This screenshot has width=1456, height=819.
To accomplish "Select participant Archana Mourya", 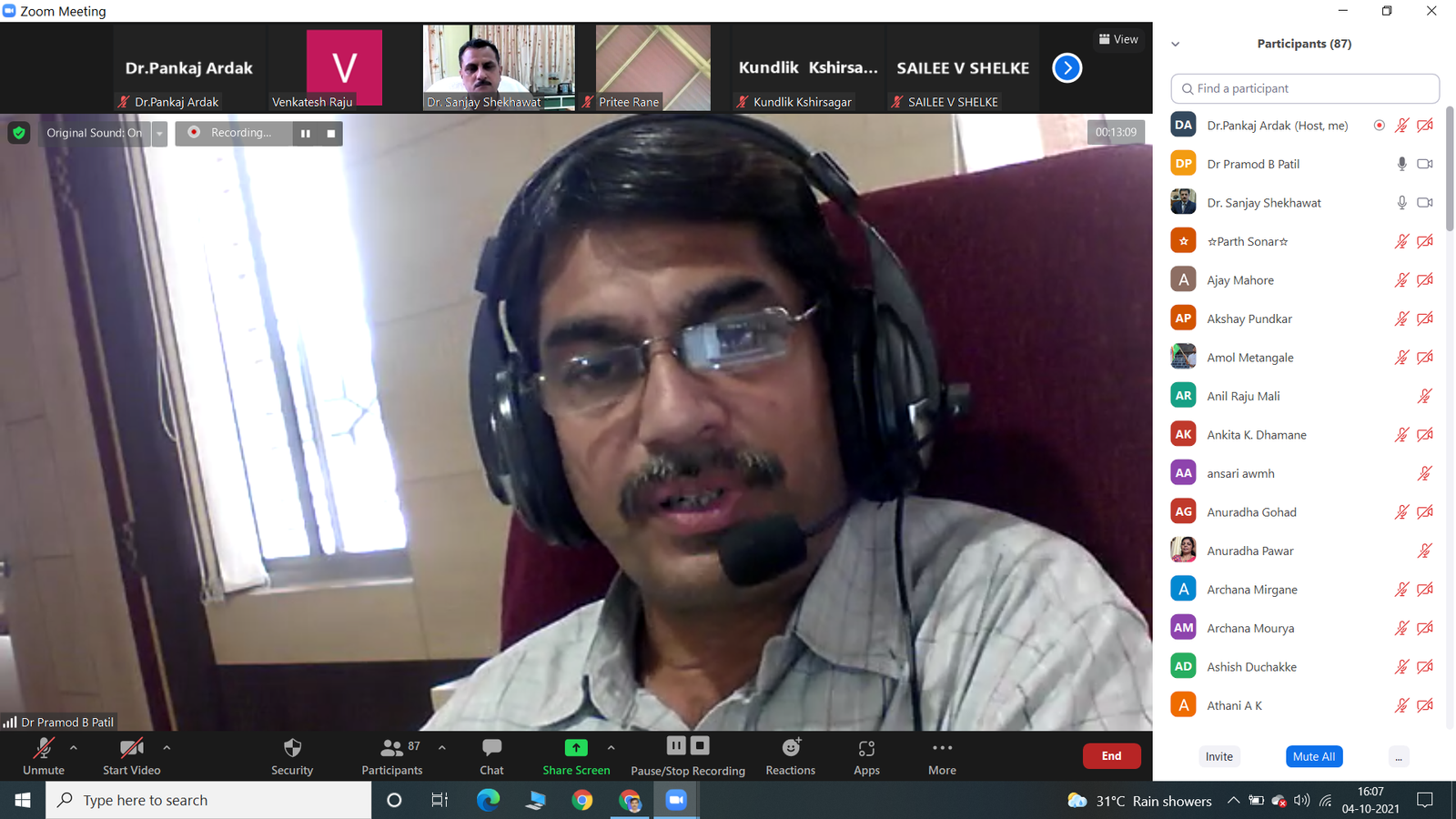I will click(1305, 628).
